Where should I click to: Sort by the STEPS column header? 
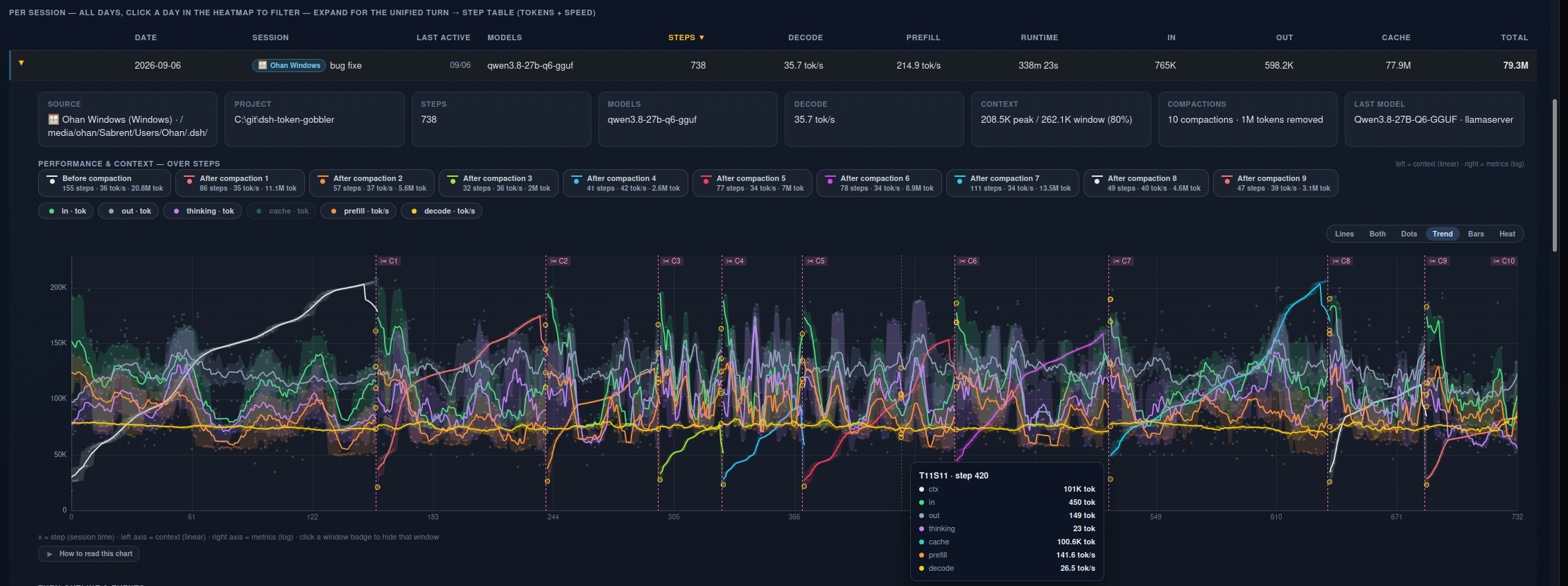[x=686, y=37]
